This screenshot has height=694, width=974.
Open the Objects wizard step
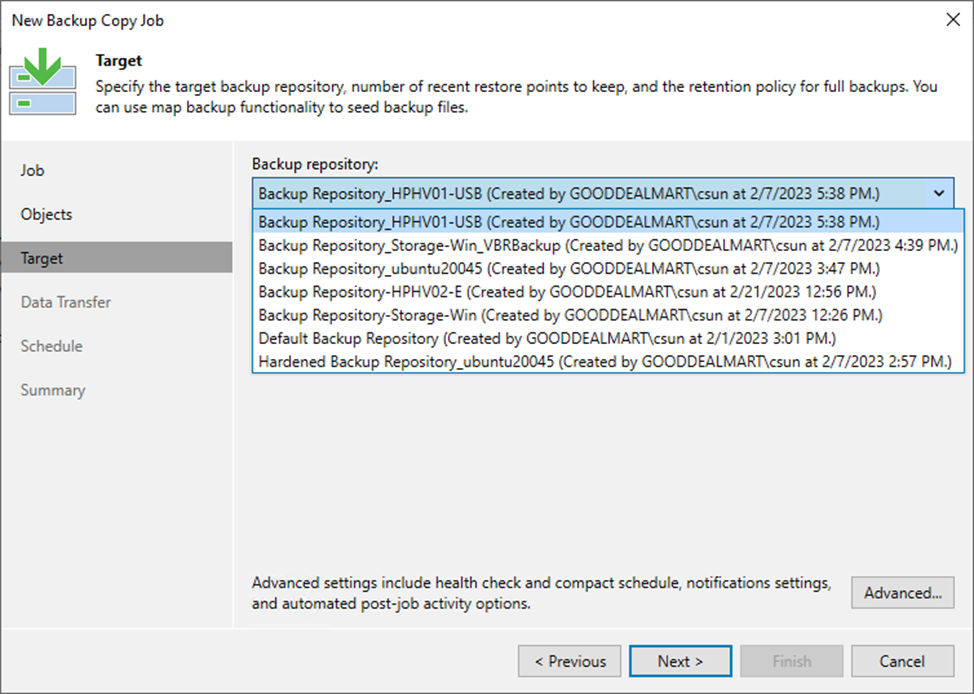[47, 214]
